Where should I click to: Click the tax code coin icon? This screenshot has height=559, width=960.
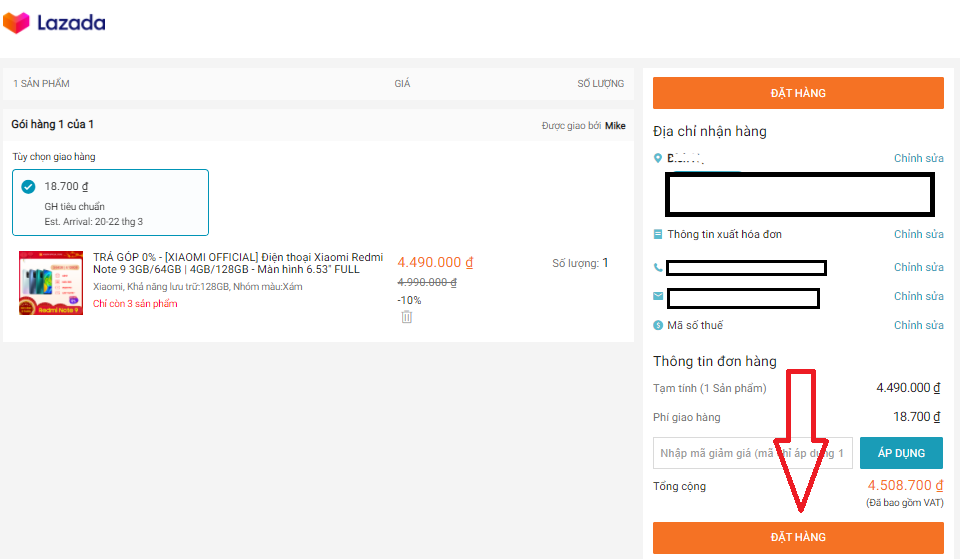[x=658, y=325]
